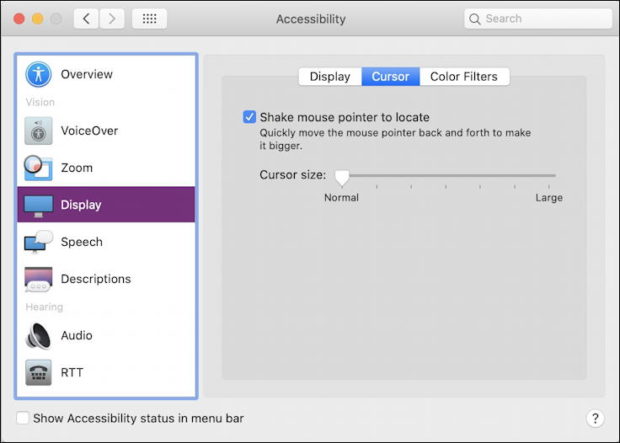Click the search magnifying glass icon
Screen dimensions: 620x443
tap(474, 19)
